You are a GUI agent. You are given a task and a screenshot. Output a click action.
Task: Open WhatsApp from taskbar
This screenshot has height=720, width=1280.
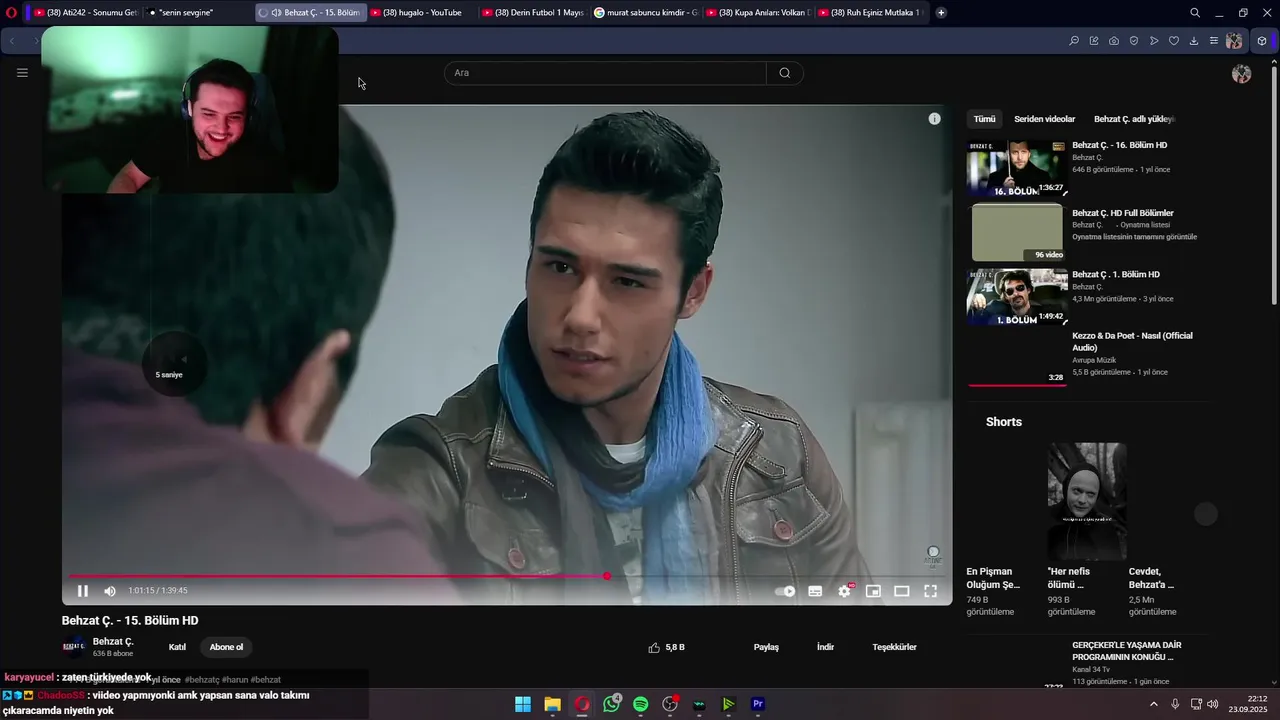click(x=612, y=704)
